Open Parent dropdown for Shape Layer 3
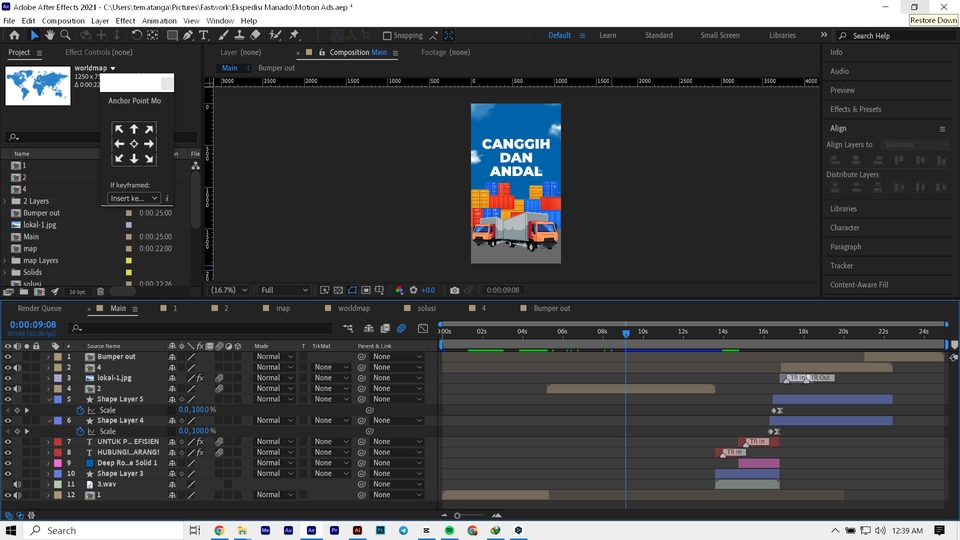This screenshot has width=960, height=540. pyautogui.click(x=397, y=474)
